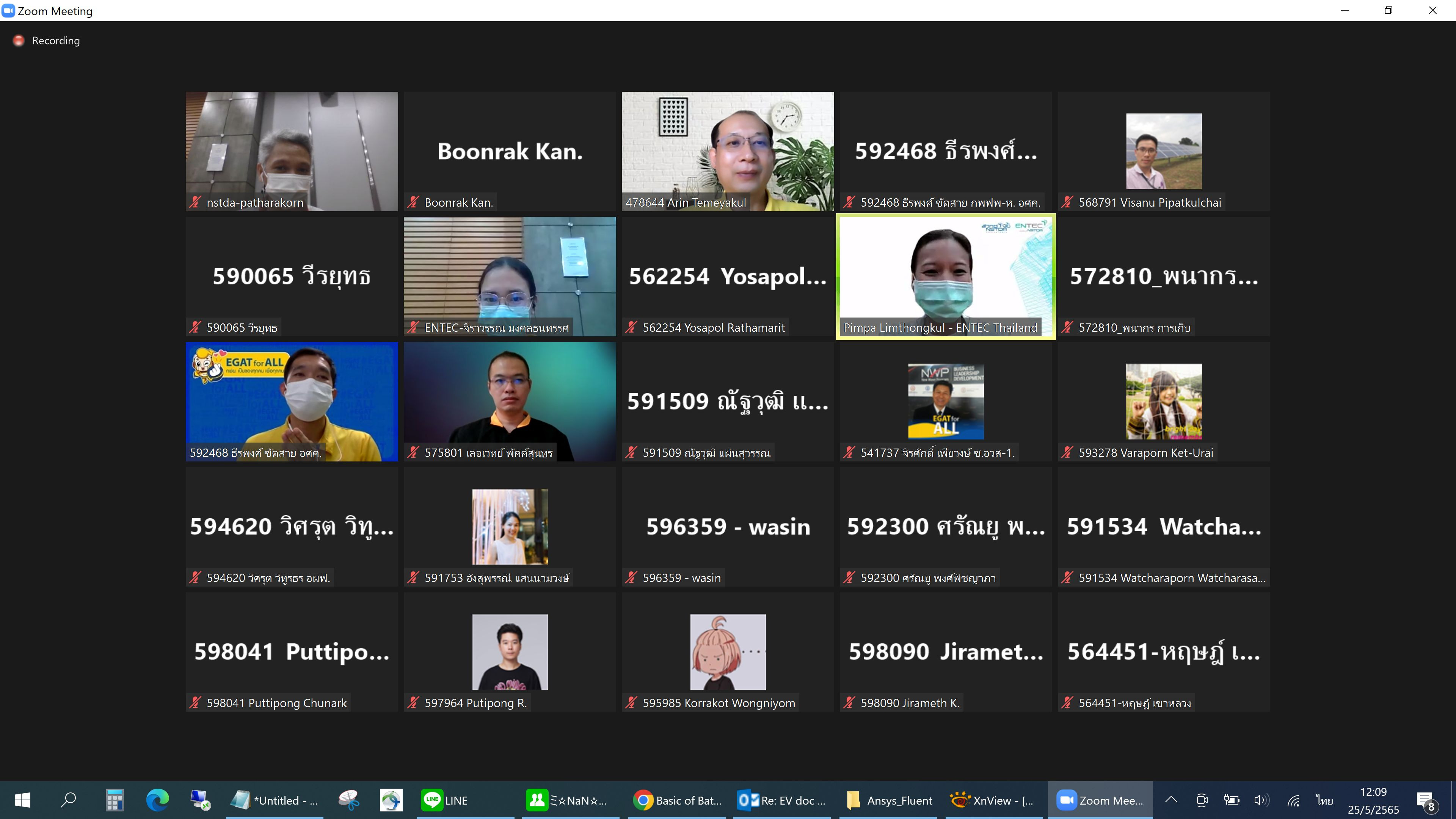Select the Boonrak Kan. participant tile

[x=510, y=152]
